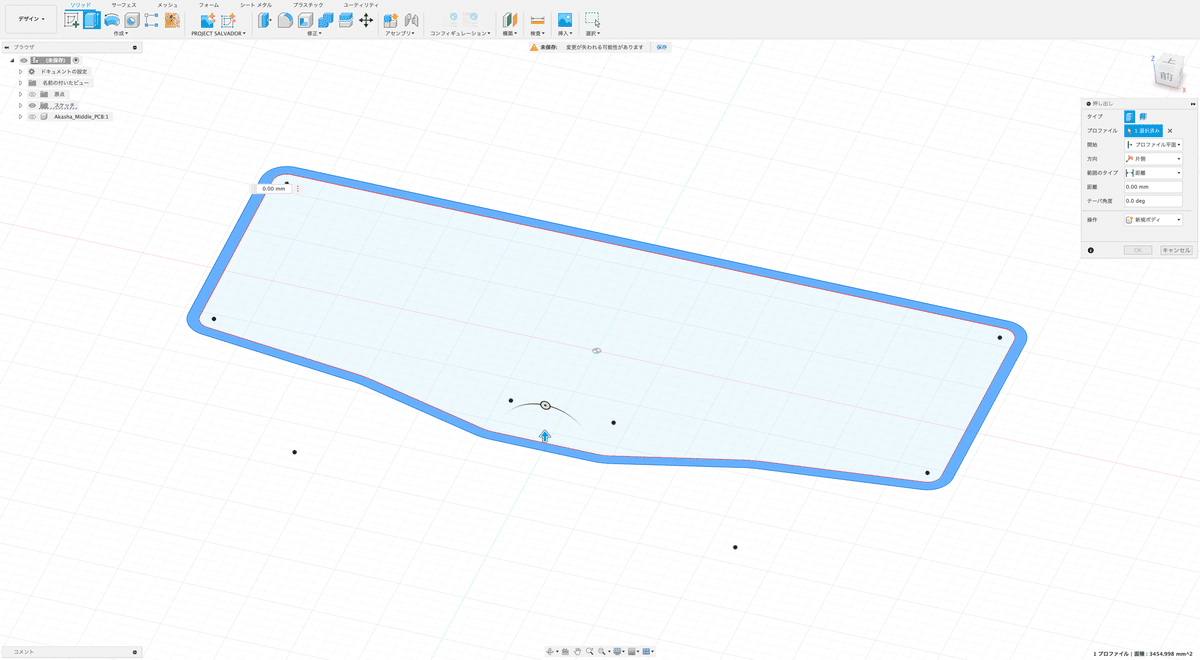
Task: Select the Thin Extrude type icon
Action: click(1143, 117)
